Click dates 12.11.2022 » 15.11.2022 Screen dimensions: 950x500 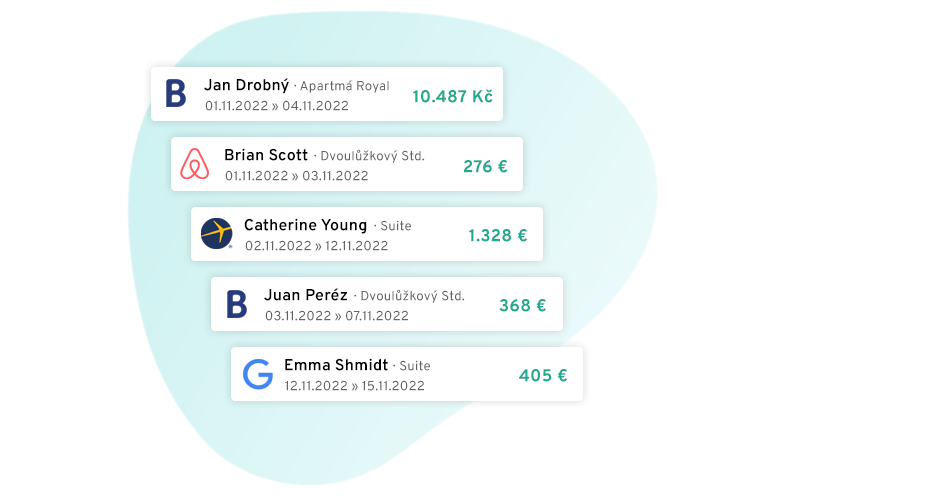(x=354, y=386)
